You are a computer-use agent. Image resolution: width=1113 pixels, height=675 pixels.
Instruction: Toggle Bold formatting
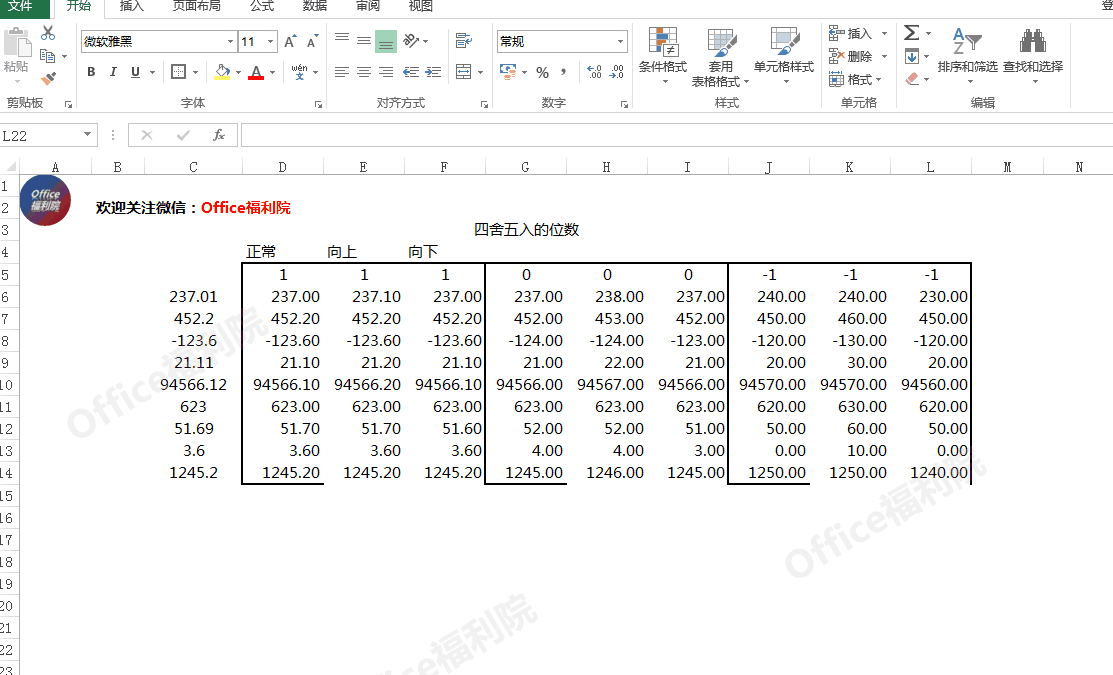pyautogui.click(x=91, y=72)
